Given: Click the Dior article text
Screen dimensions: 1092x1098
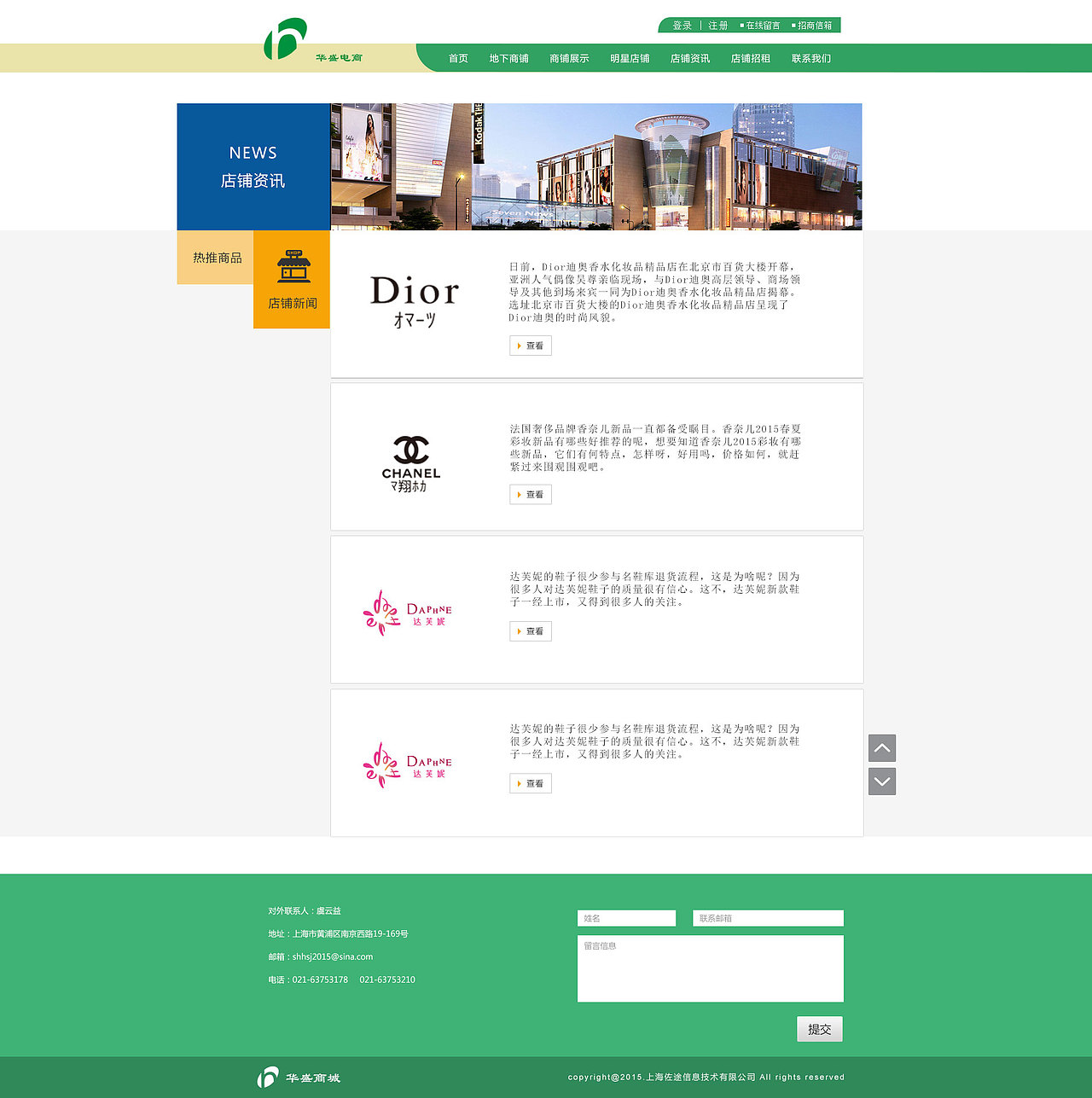Looking at the screenshot, I should 654,292.
